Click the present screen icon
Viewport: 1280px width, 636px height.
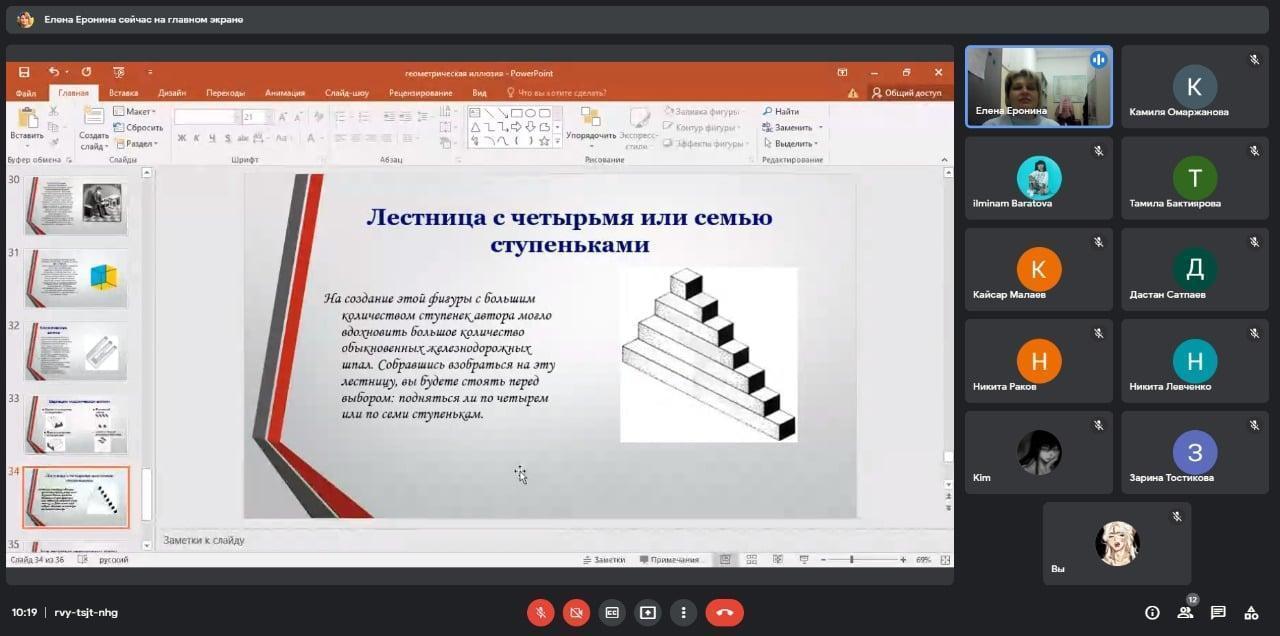coord(647,612)
